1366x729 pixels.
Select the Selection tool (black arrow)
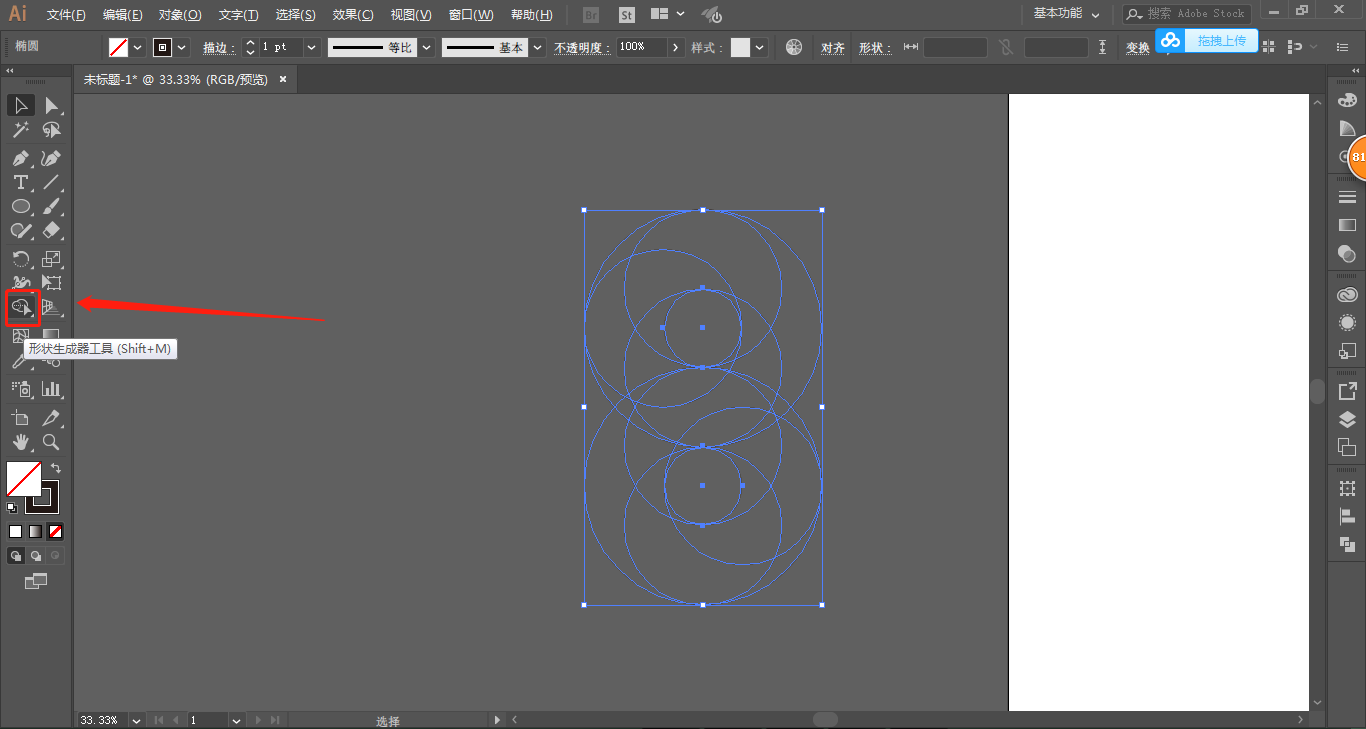tap(21, 106)
